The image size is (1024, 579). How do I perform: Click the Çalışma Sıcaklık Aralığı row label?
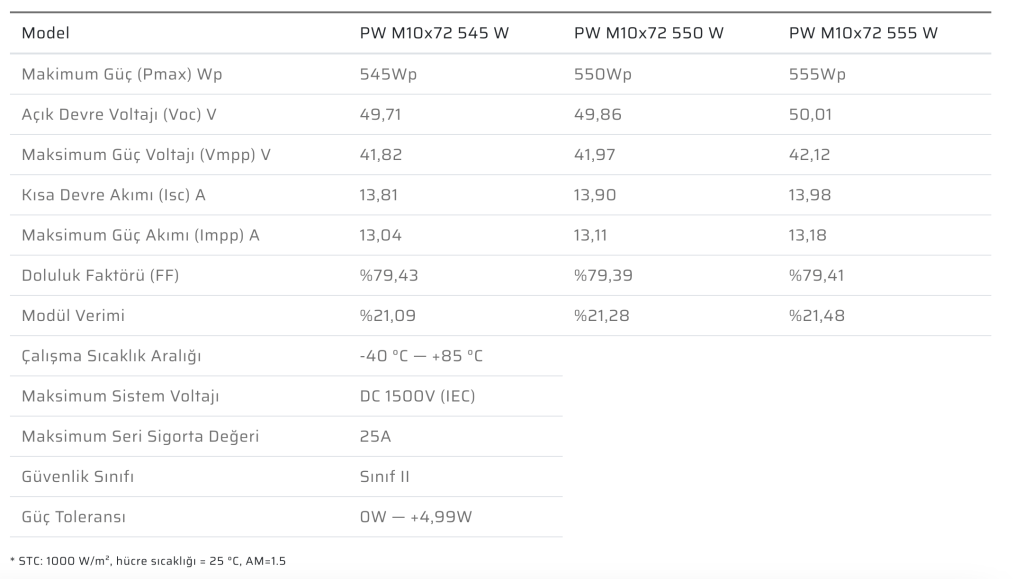click(104, 356)
